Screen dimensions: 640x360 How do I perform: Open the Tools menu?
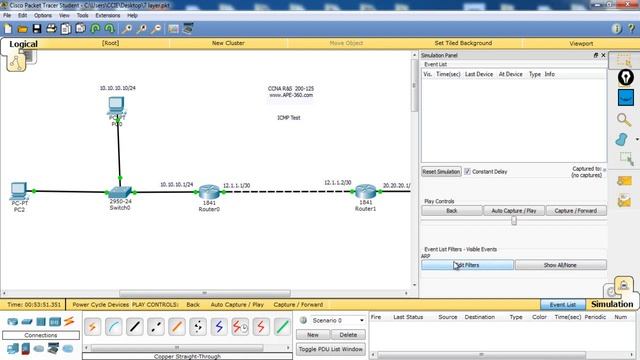(82, 16)
